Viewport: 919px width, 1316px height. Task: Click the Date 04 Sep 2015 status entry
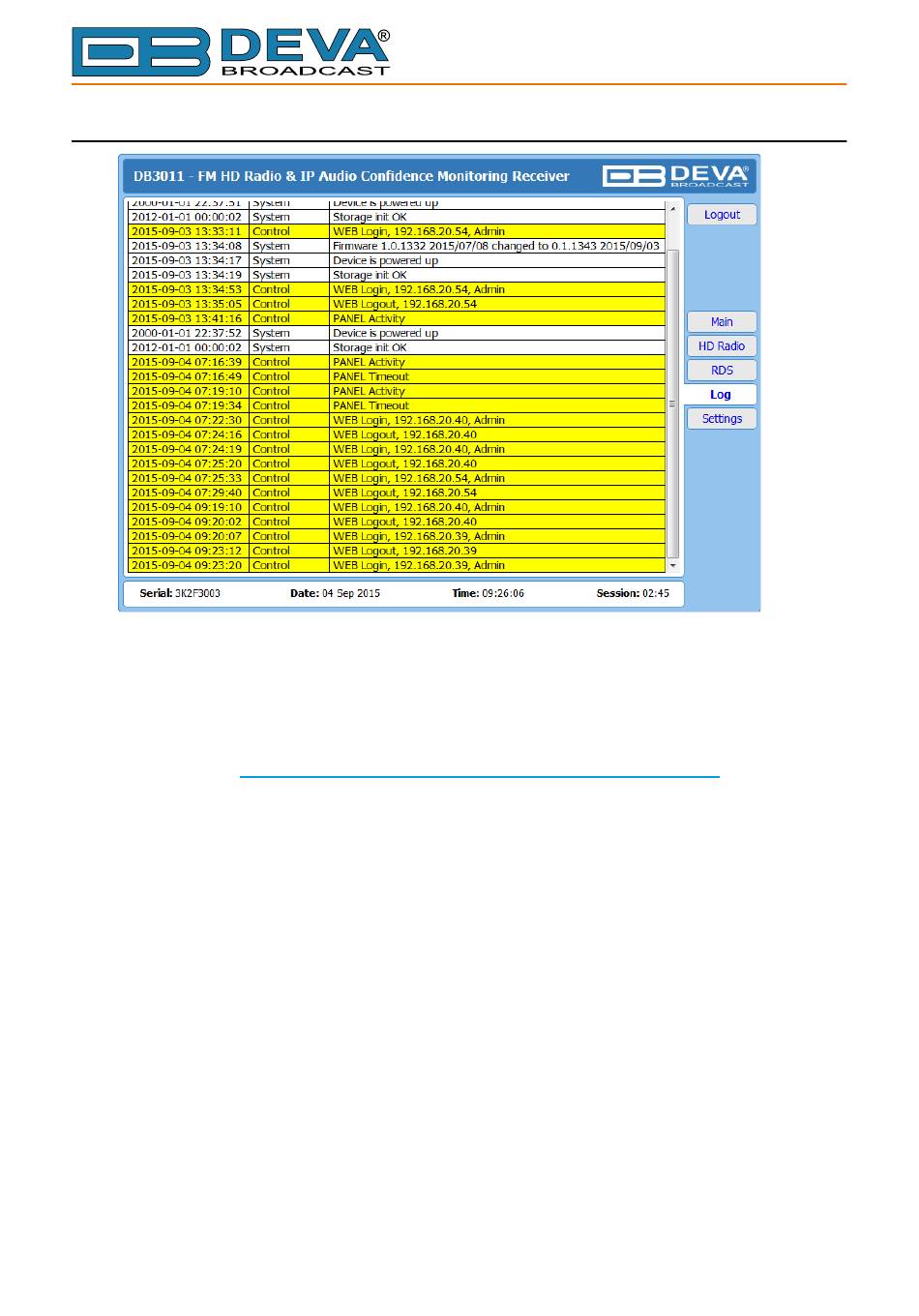coord(335,593)
